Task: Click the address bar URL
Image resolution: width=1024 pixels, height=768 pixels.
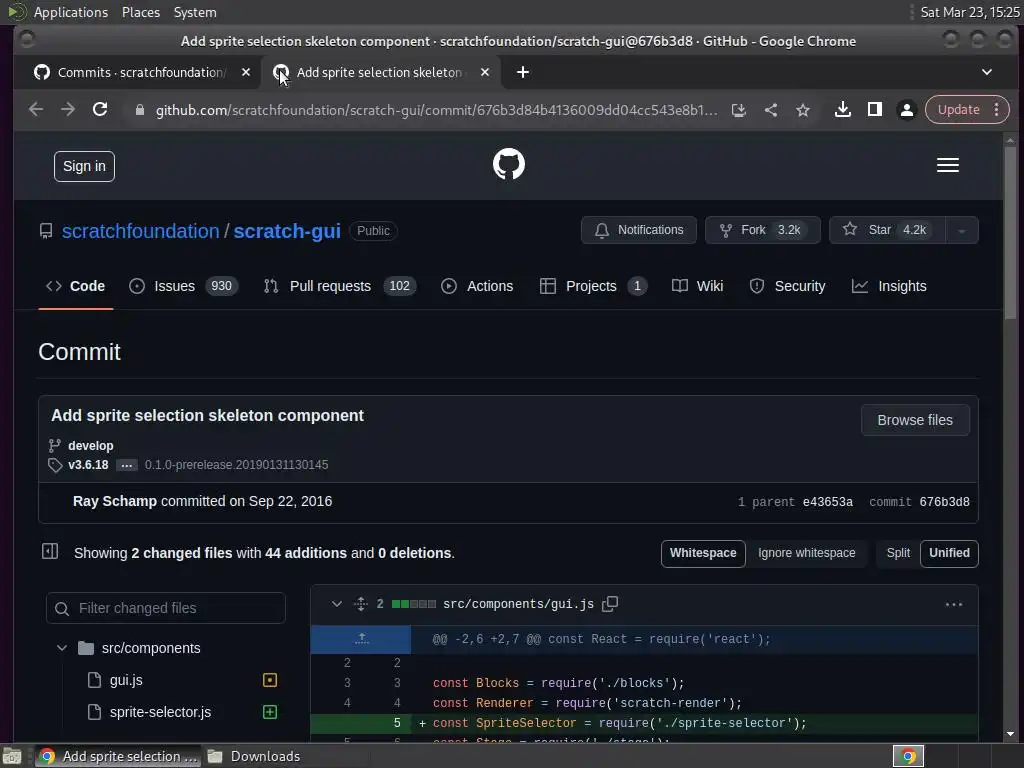Action: [436, 110]
